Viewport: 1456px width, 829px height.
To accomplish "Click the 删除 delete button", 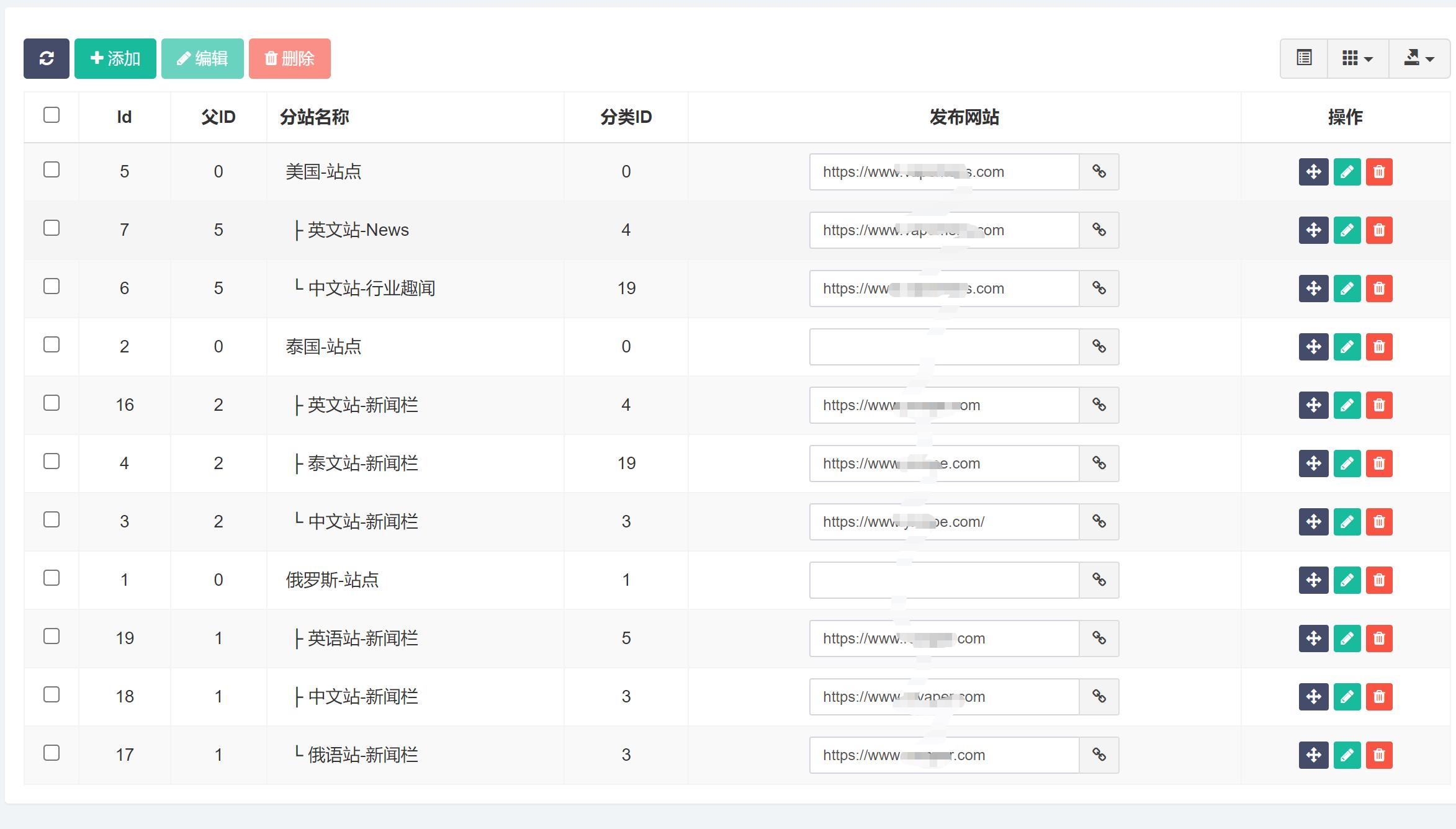I will point(289,58).
